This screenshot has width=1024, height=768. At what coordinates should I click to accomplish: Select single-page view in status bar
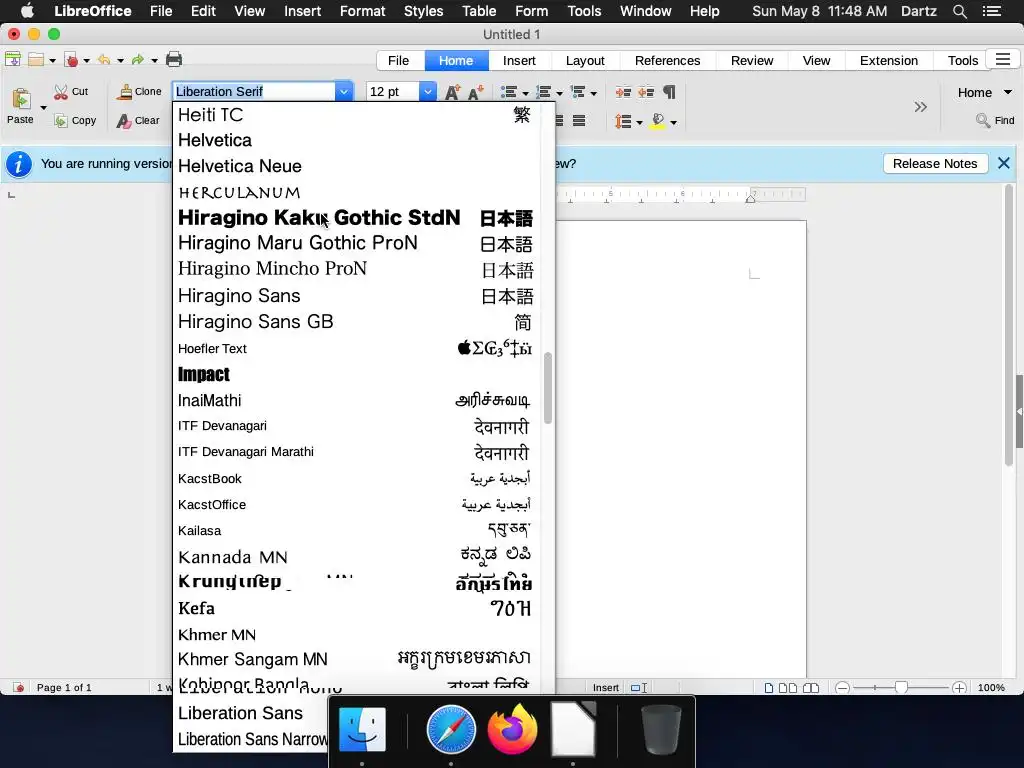coord(769,688)
